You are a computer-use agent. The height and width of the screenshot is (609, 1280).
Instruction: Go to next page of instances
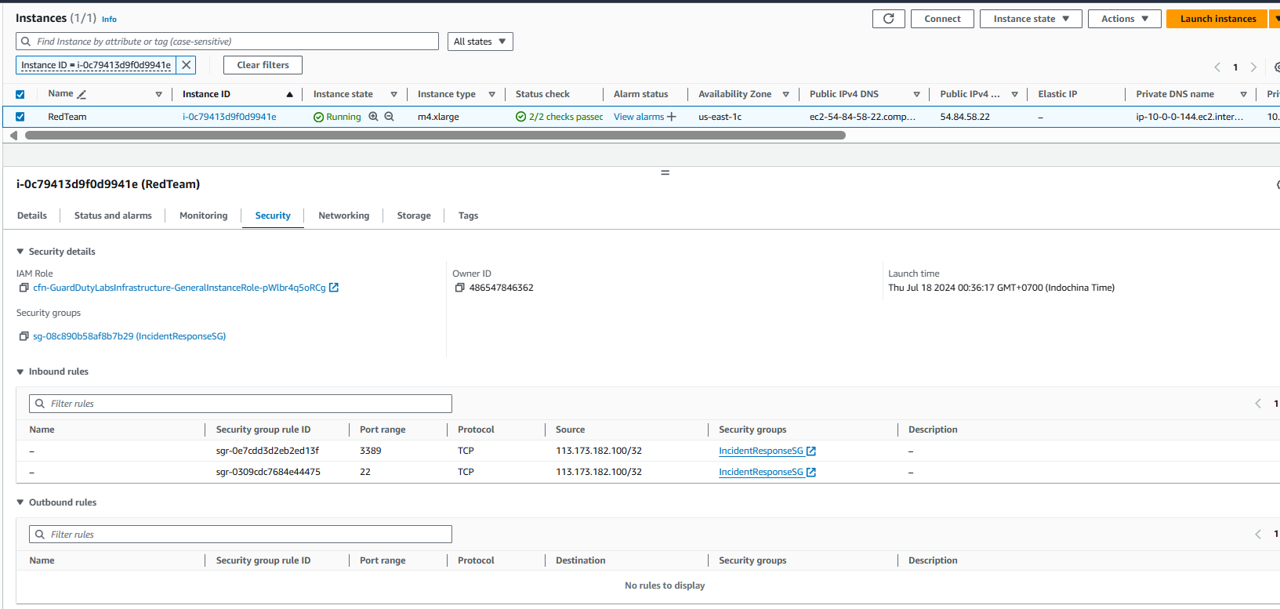click(1253, 67)
